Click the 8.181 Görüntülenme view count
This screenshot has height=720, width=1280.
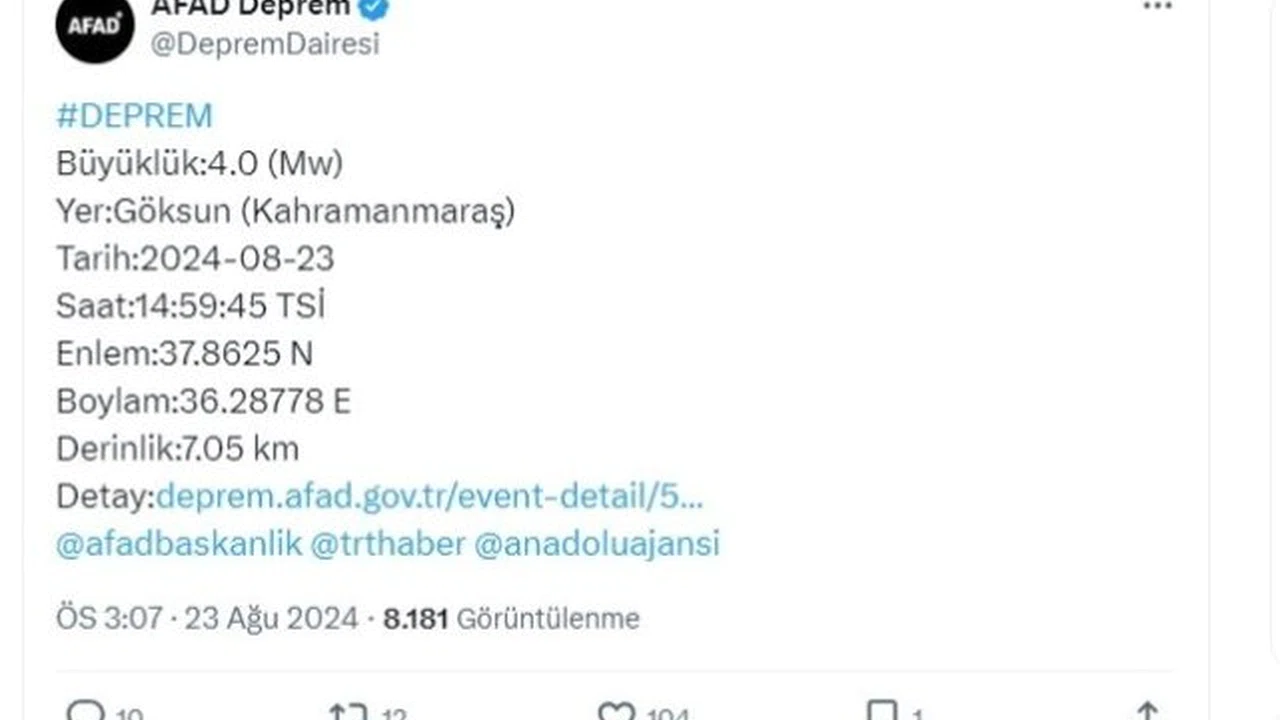click(511, 619)
